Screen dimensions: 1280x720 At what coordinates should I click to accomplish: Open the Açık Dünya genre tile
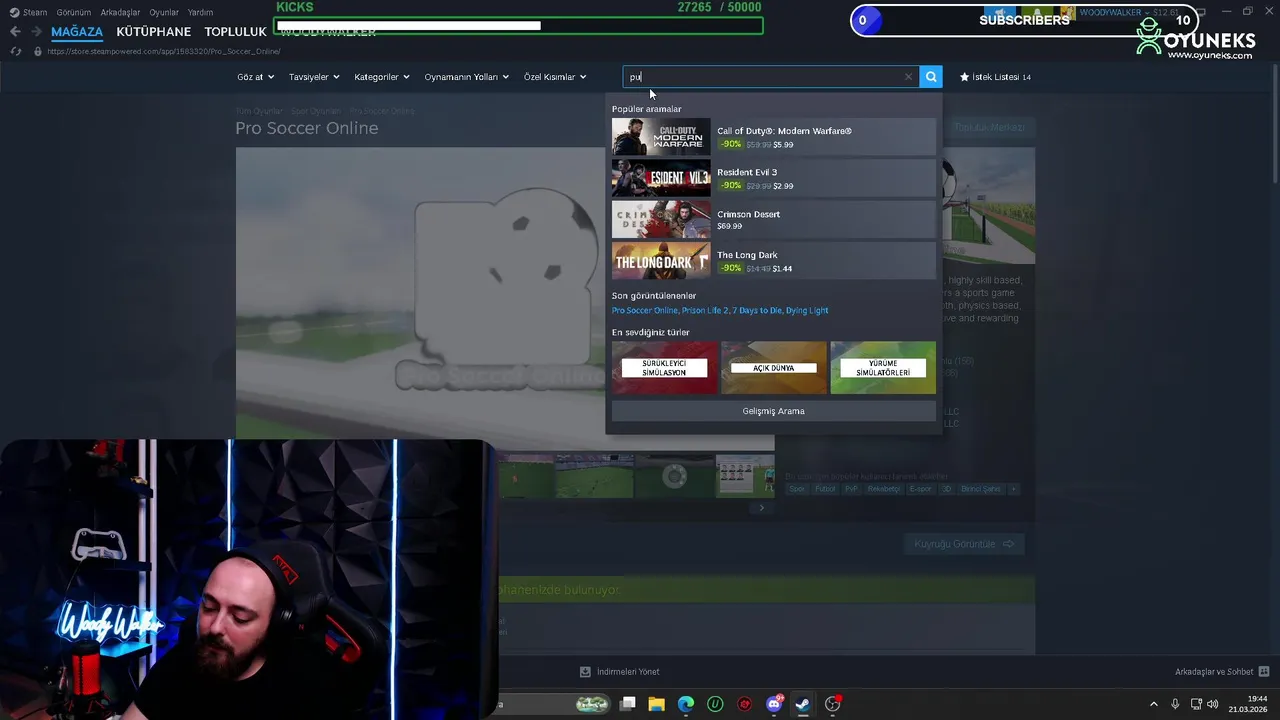pyautogui.click(x=774, y=367)
